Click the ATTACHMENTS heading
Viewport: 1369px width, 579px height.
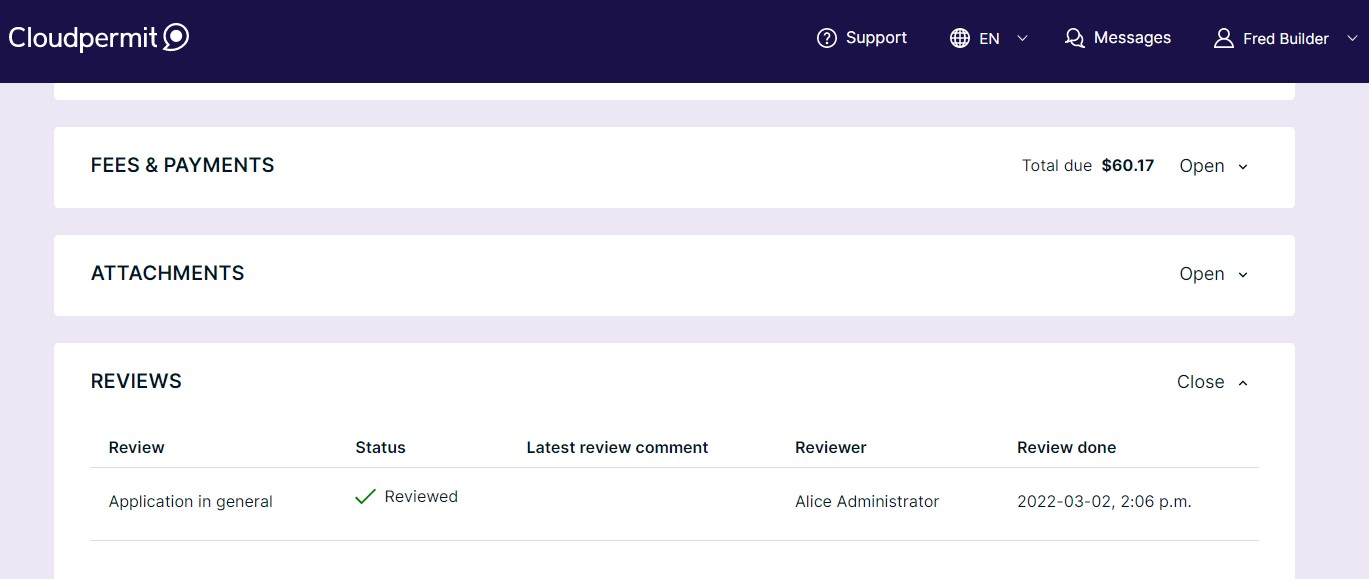click(x=167, y=273)
